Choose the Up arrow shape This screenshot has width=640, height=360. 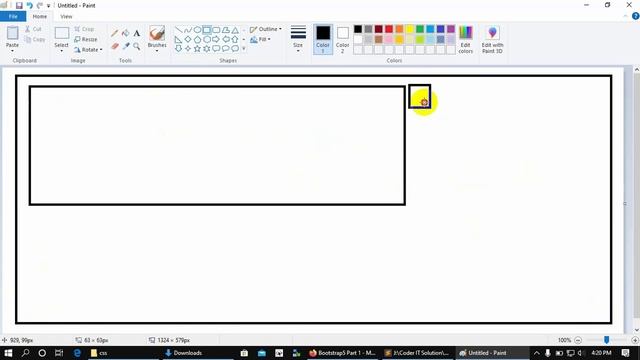(235, 40)
